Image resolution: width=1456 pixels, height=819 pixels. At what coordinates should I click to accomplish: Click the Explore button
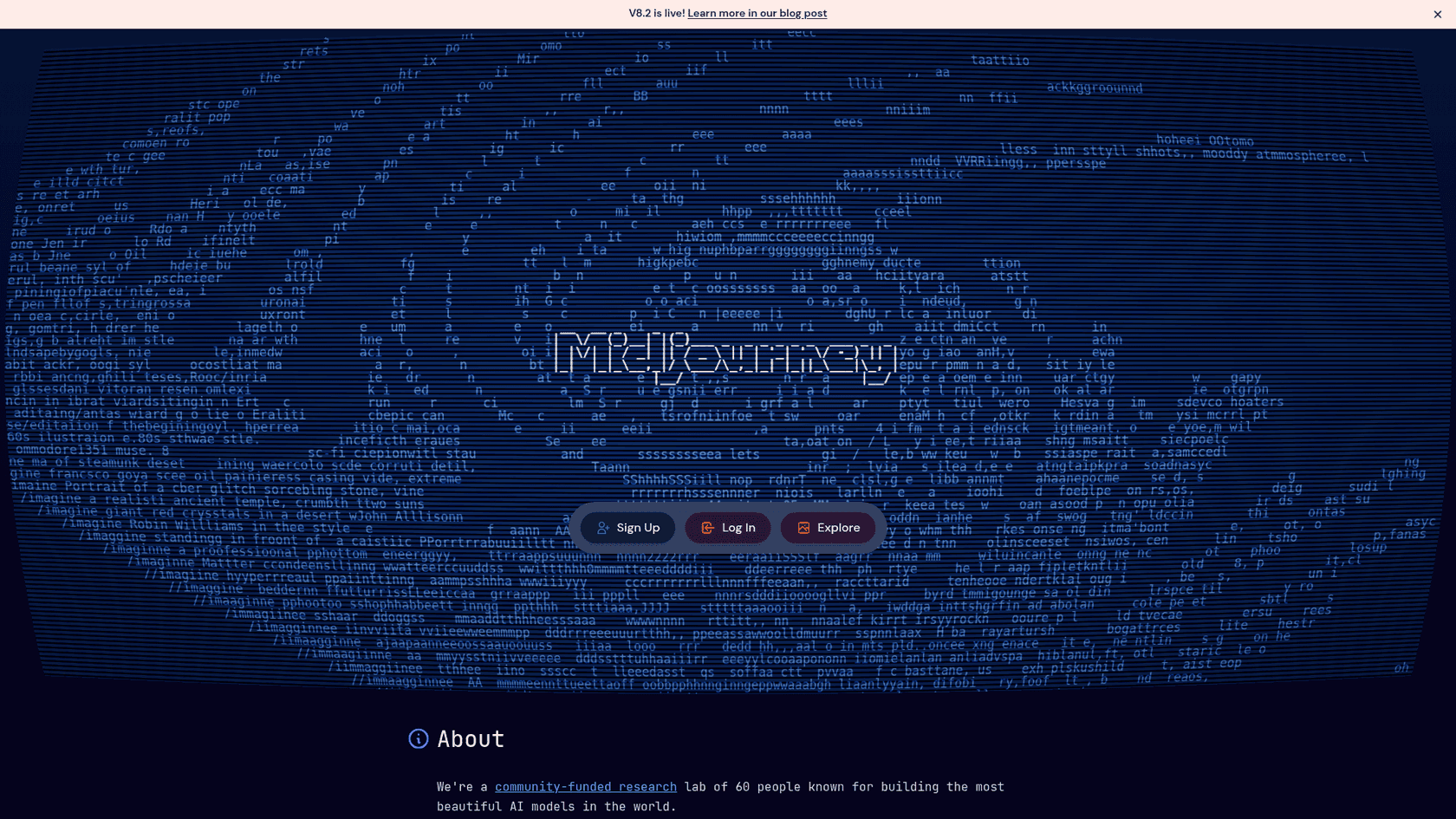[x=828, y=528]
